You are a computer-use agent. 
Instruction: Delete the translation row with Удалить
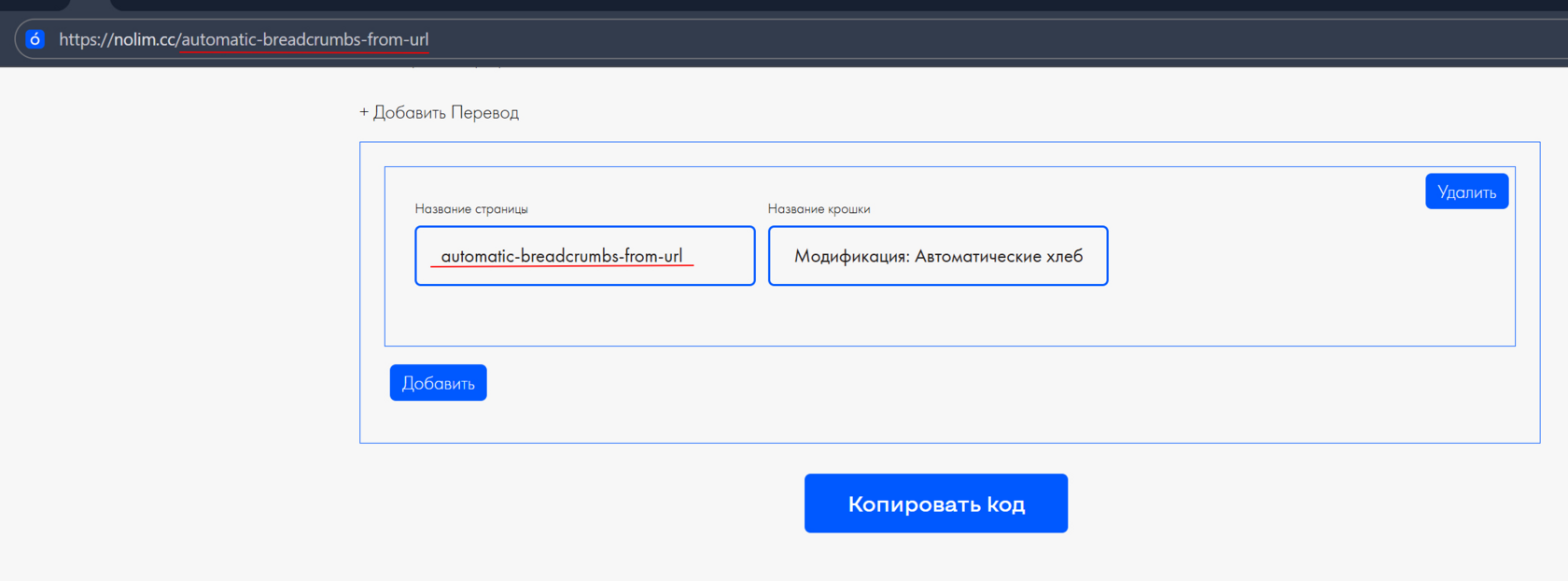pos(1466,191)
